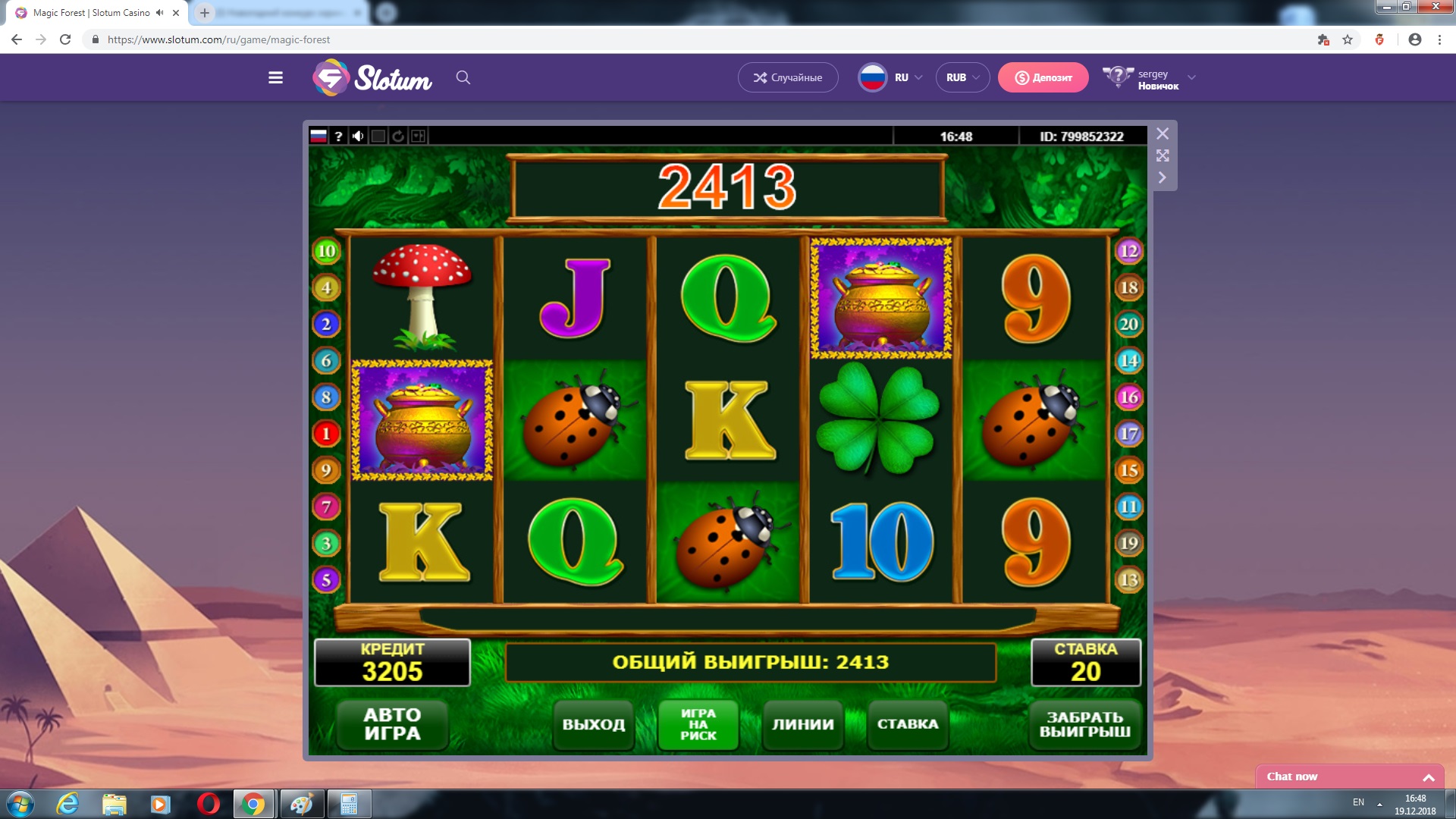The width and height of the screenshot is (1456, 819).
Task: Select the ЛИНИИ lines option
Action: pos(803,724)
